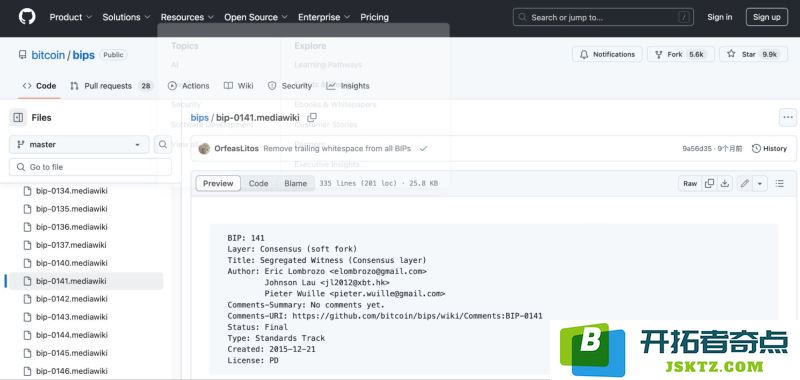Expand the Enterprise menu
Viewport: 800px width, 380px height.
point(324,17)
